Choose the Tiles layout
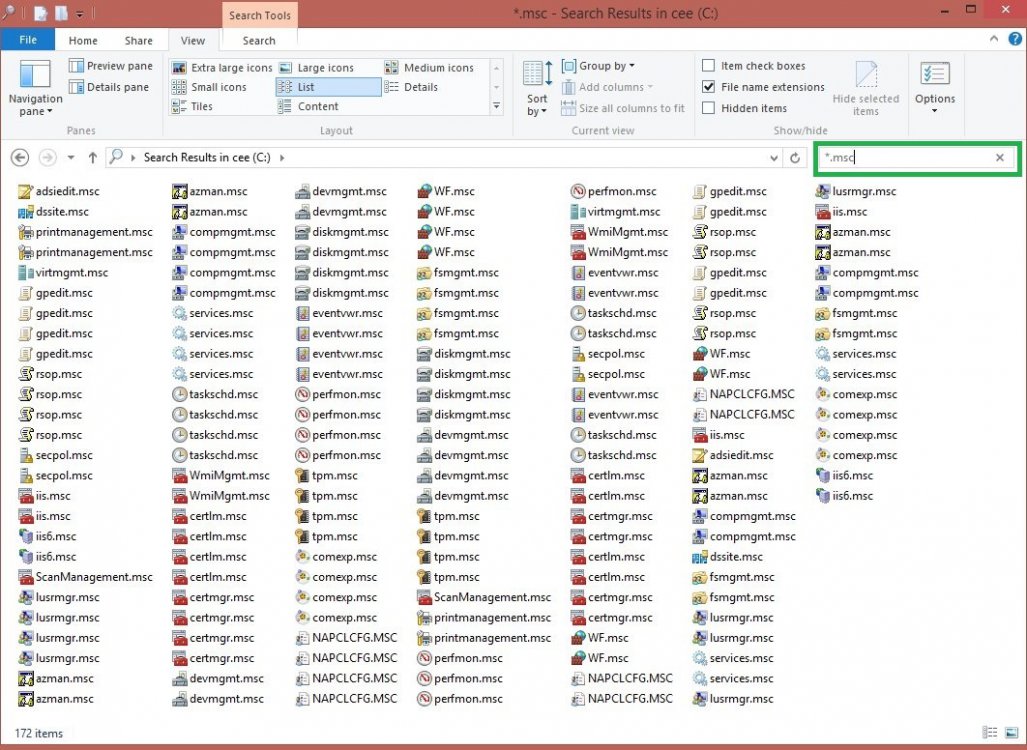This screenshot has height=750, width=1027. pyautogui.click(x=192, y=106)
